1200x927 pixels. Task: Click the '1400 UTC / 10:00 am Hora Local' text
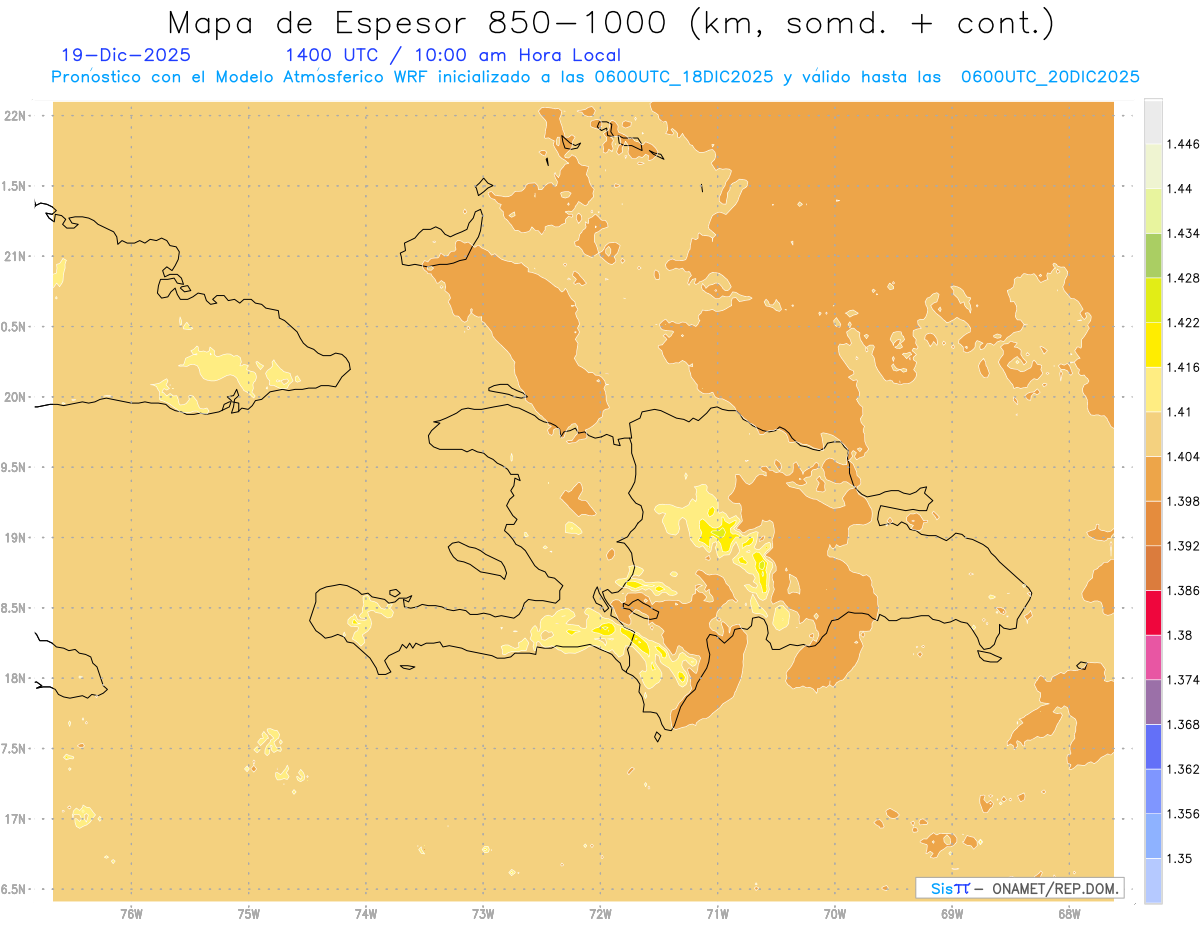(453, 55)
